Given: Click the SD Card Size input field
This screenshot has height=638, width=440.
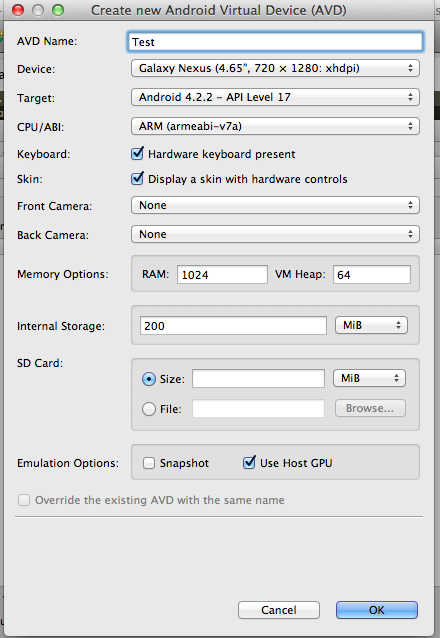Looking at the screenshot, I should tap(258, 379).
